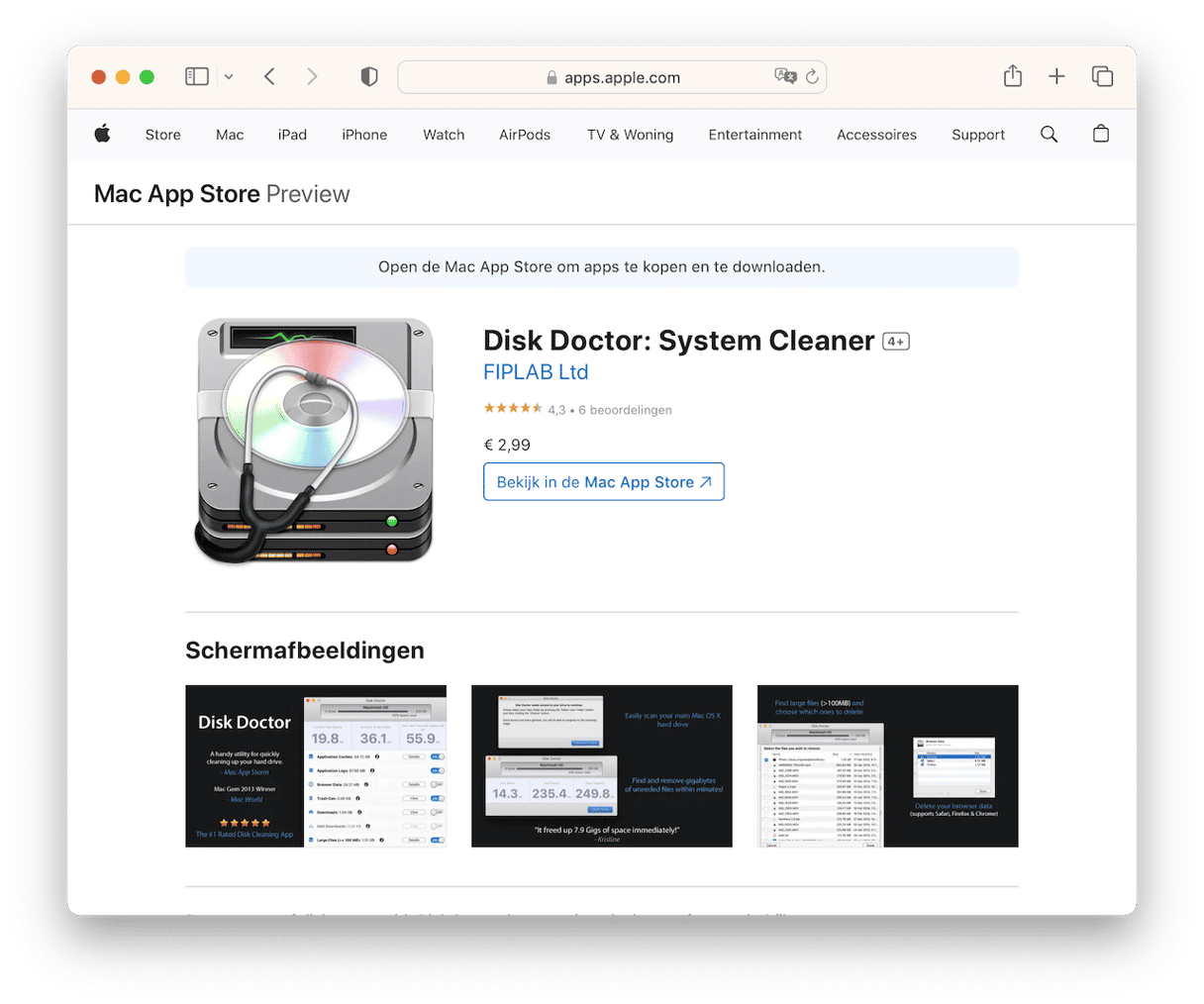1204x1004 pixels.
Task: Click the Apple logo in navigation
Action: pyautogui.click(x=102, y=134)
